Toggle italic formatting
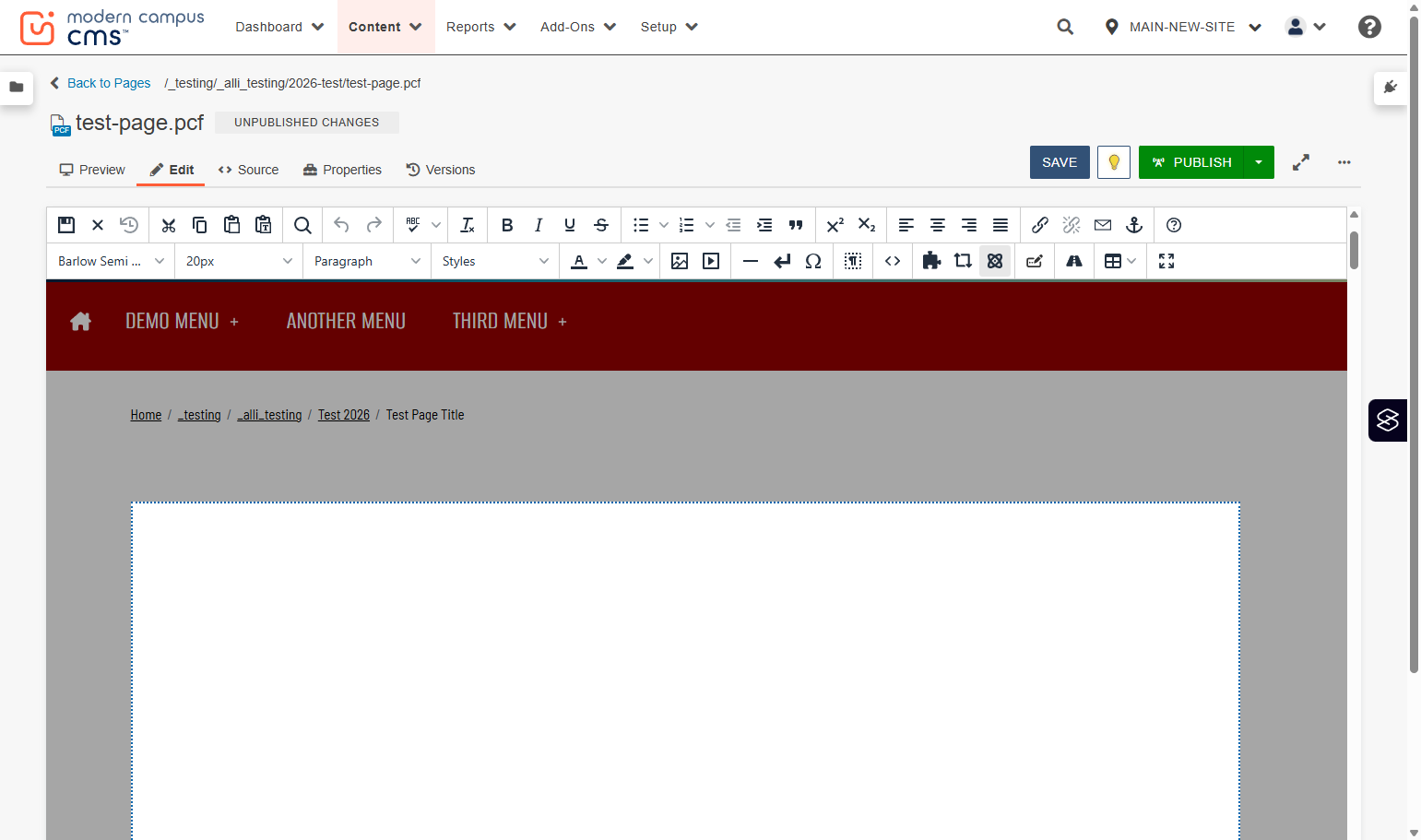 (539, 225)
